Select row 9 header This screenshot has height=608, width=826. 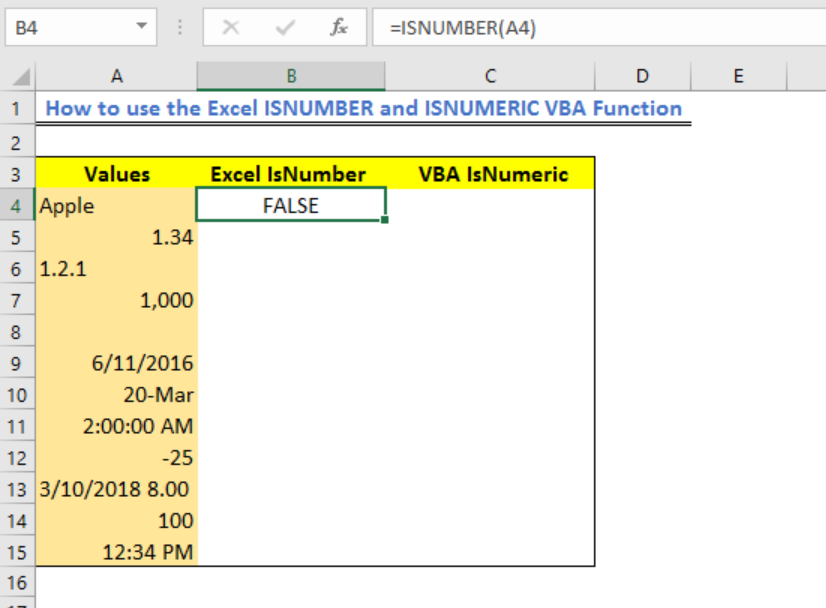coord(16,364)
